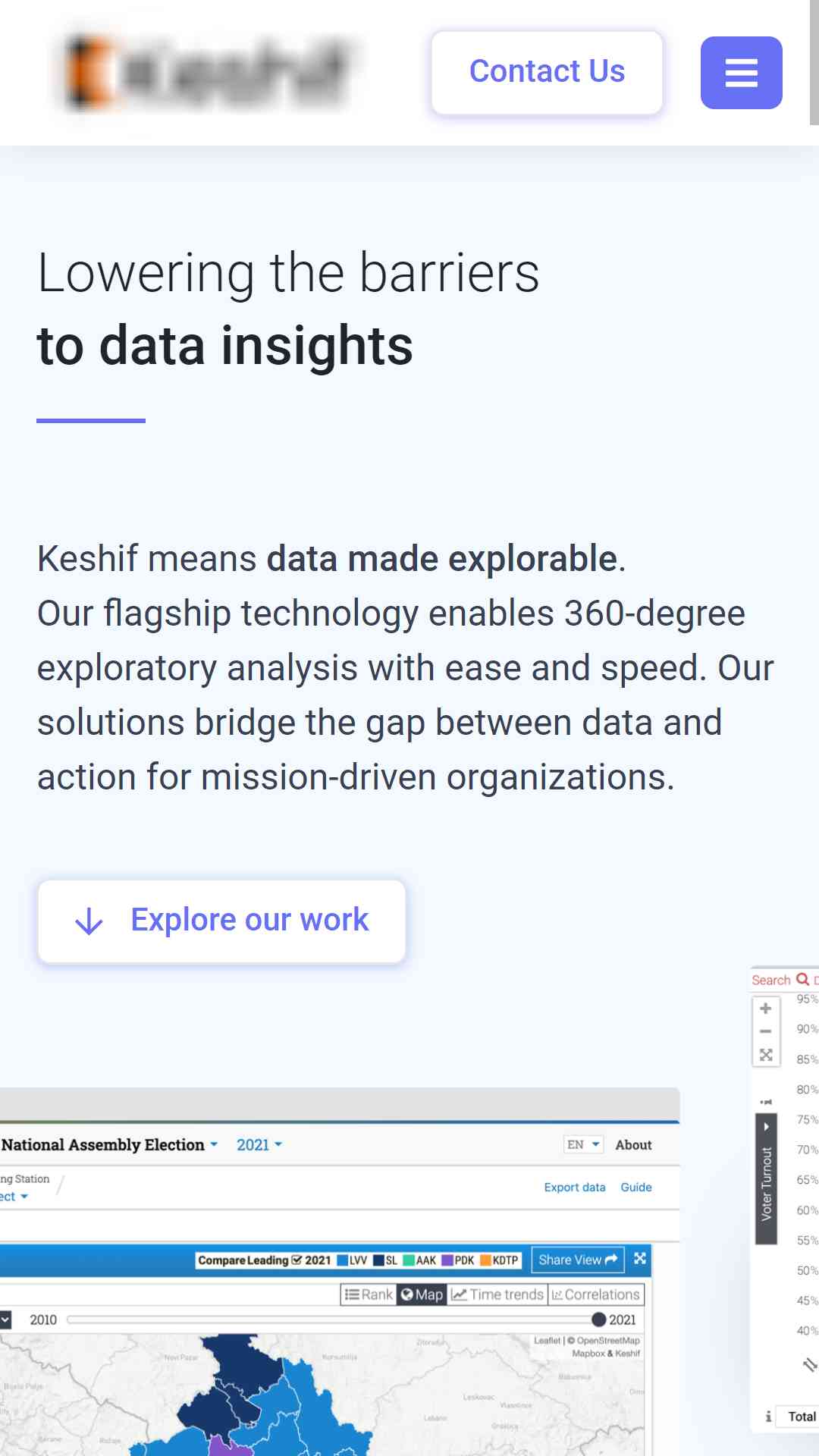Expand the National Assembly Election dropdown
The width and height of the screenshot is (819, 1456).
click(x=109, y=1145)
